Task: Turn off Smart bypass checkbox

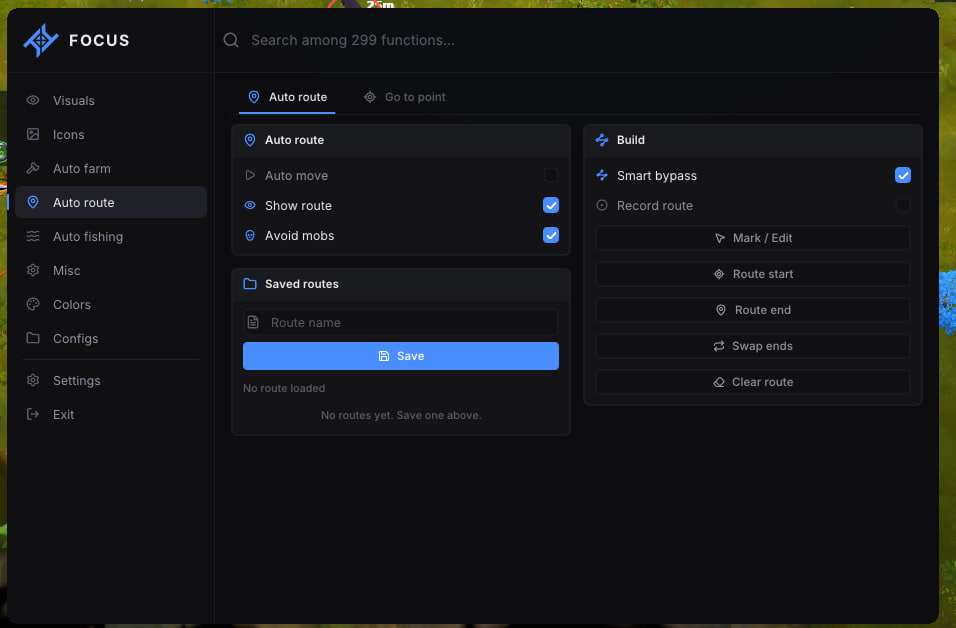Action: click(902, 176)
